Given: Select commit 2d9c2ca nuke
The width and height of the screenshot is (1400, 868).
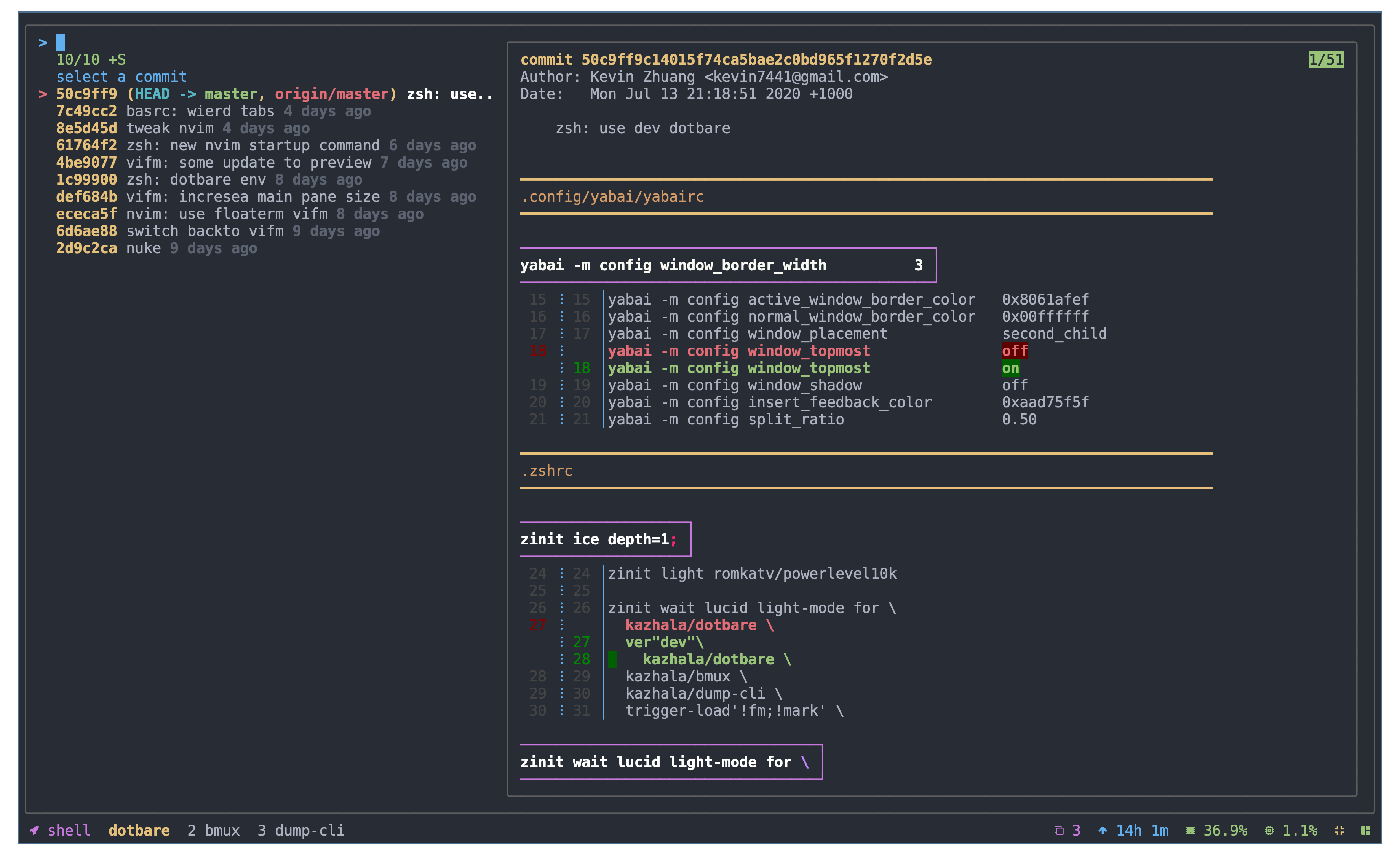Looking at the screenshot, I should pyautogui.click(x=156, y=248).
